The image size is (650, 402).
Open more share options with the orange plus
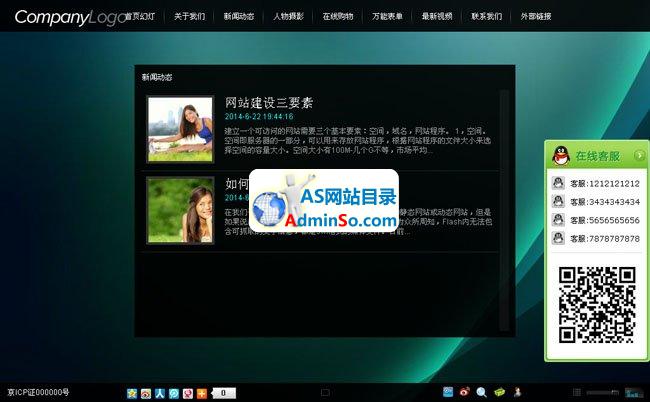pos(202,393)
